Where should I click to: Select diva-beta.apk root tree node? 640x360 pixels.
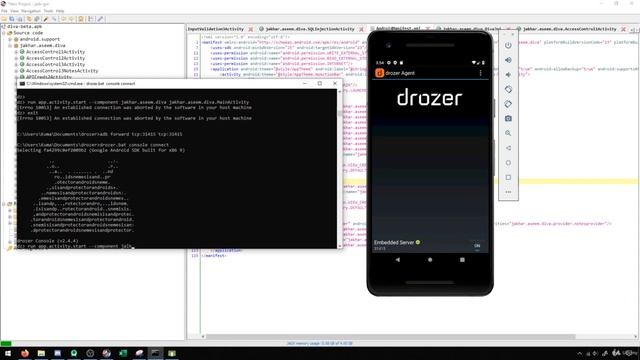[x=24, y=27]
